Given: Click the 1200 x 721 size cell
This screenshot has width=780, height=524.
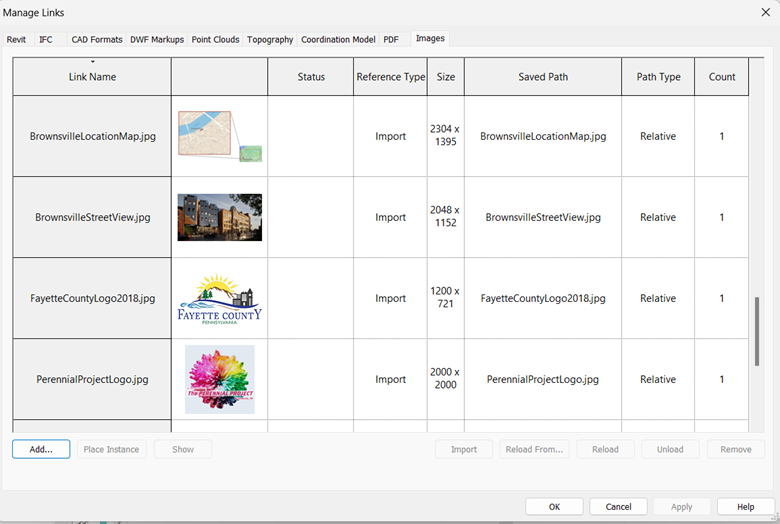Looking at the screenshot, I should [x=446, y=298].
